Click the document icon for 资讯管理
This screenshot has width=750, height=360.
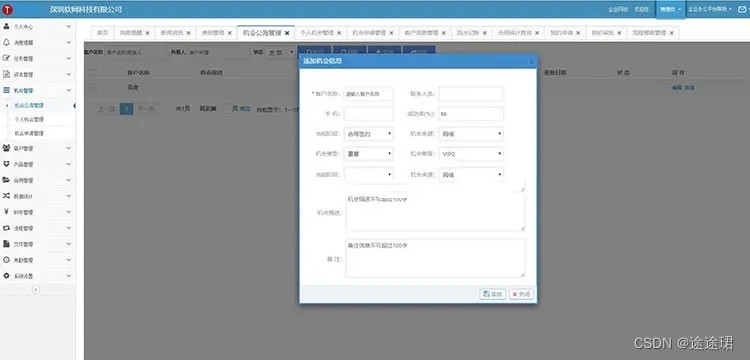pos(6,74)
